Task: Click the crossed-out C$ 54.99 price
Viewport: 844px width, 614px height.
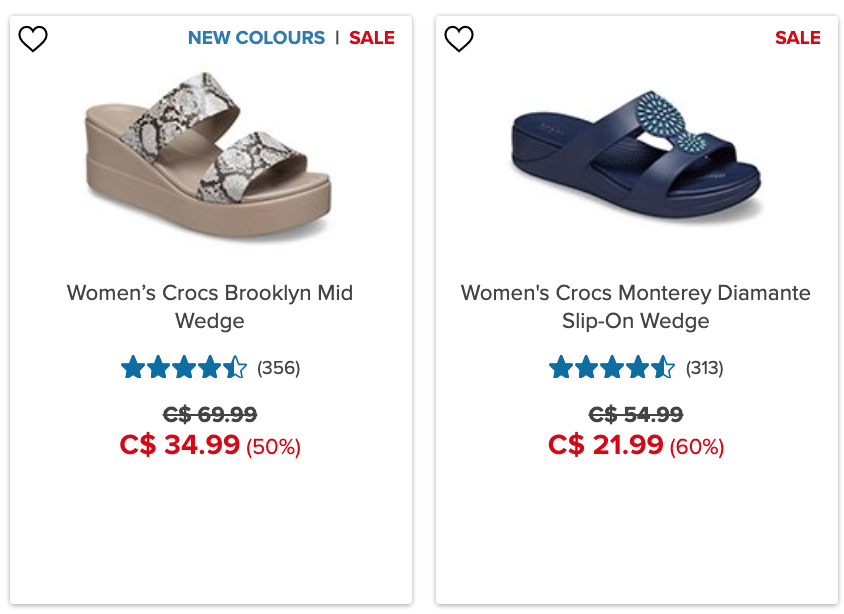Action: 636,414
